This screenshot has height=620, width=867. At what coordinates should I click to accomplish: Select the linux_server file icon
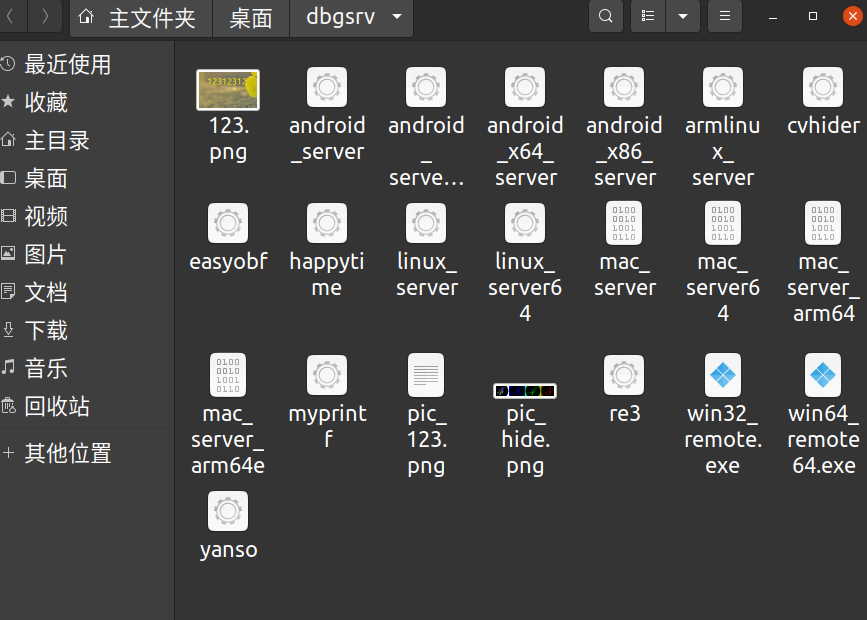tap(426, 223)
